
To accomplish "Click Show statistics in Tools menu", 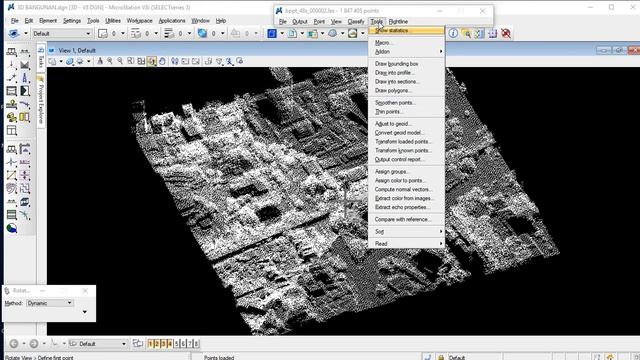I will tap(406, 31).
